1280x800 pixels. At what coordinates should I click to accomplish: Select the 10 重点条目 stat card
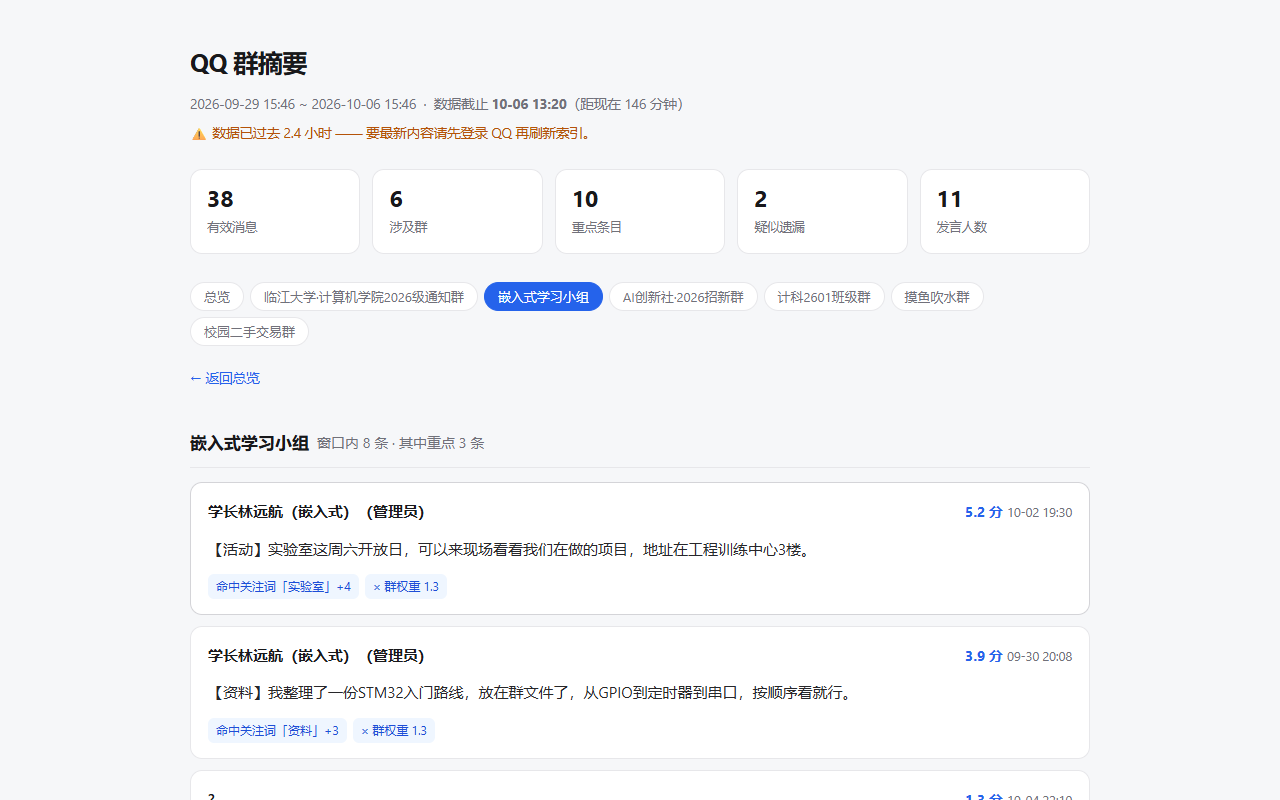[640, 211]
